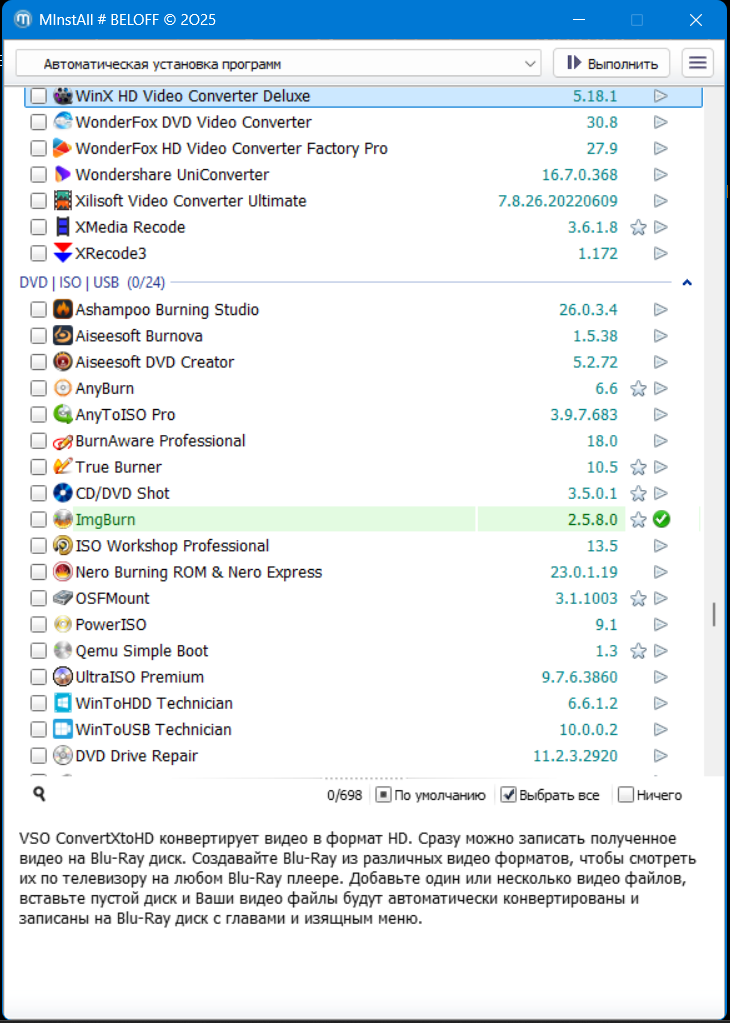The height and width of the screenshot is (1023, 730).
Task: Click the play arrow for PowerISO
Action: click(x=661, y=625)
